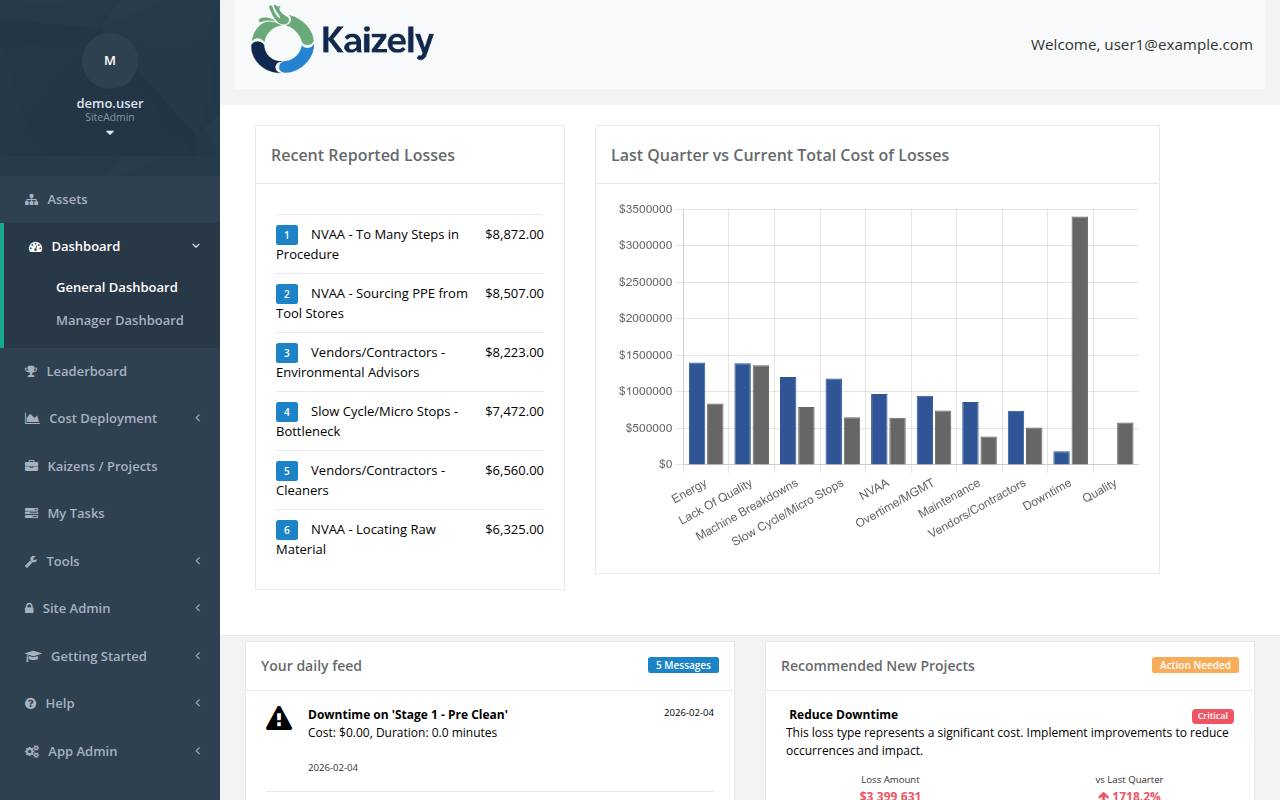Collapse the Dashboard menu section
The width and height of the screenshot is (1280, 800).
tap(196, 245)
